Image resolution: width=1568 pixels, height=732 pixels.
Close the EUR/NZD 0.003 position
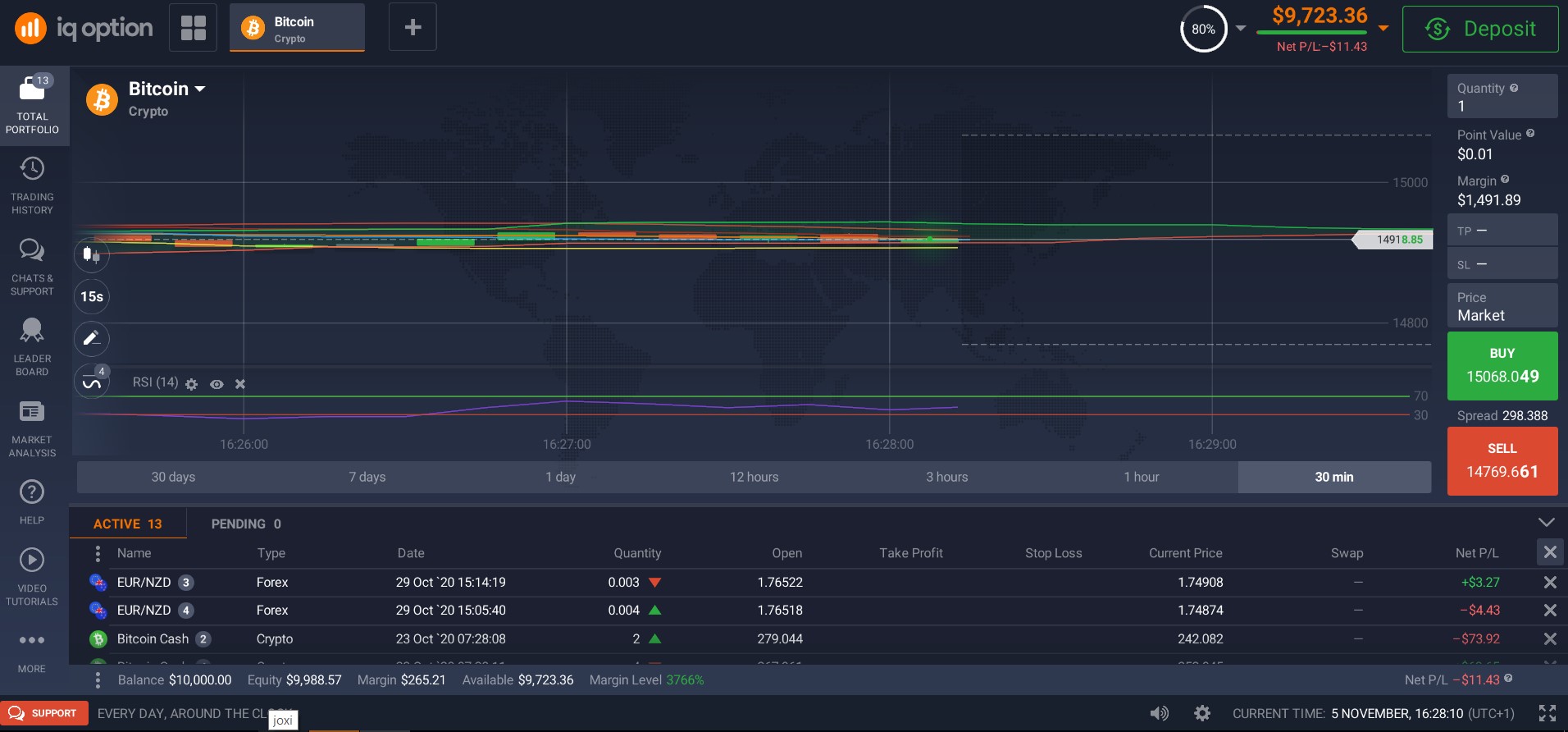1550,582
